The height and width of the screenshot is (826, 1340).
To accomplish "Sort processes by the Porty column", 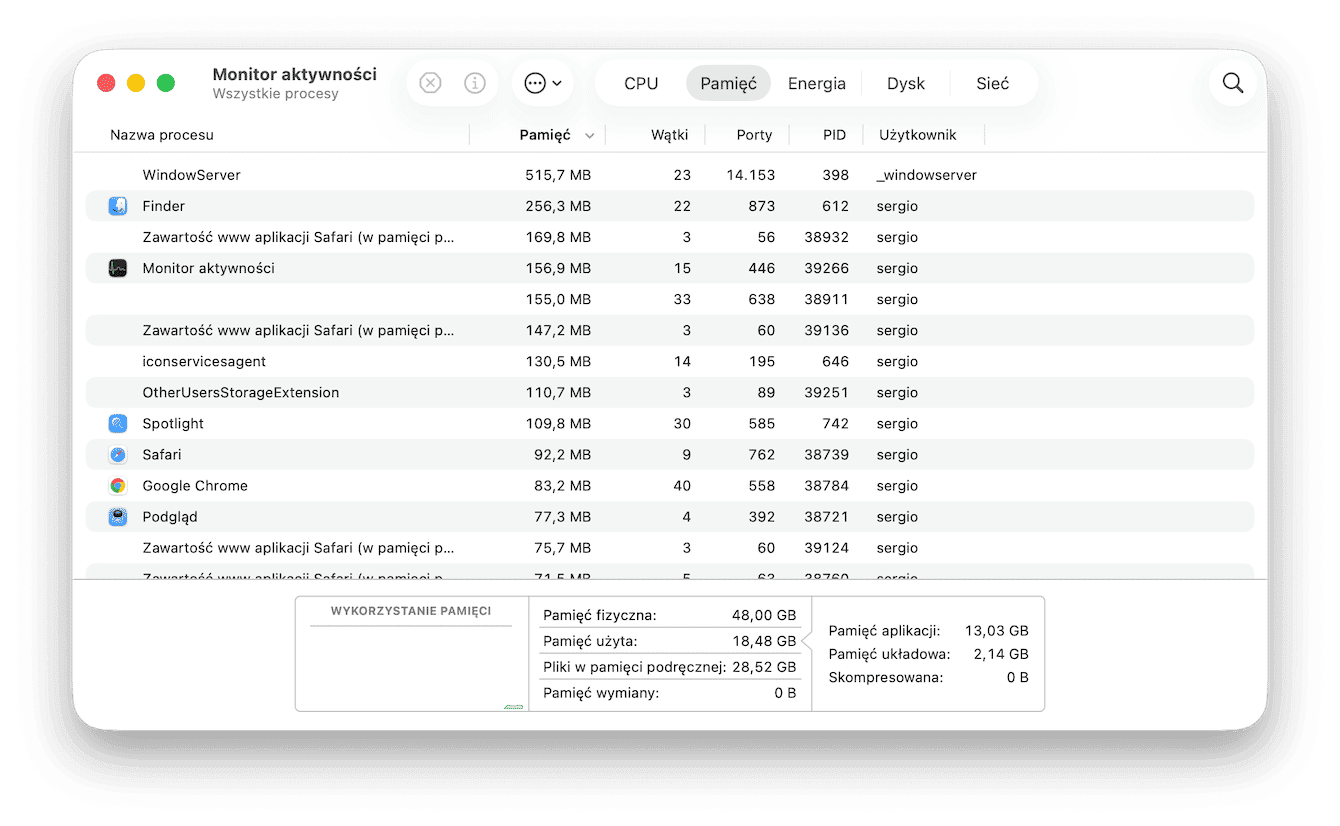I will (x=754, y=135).
